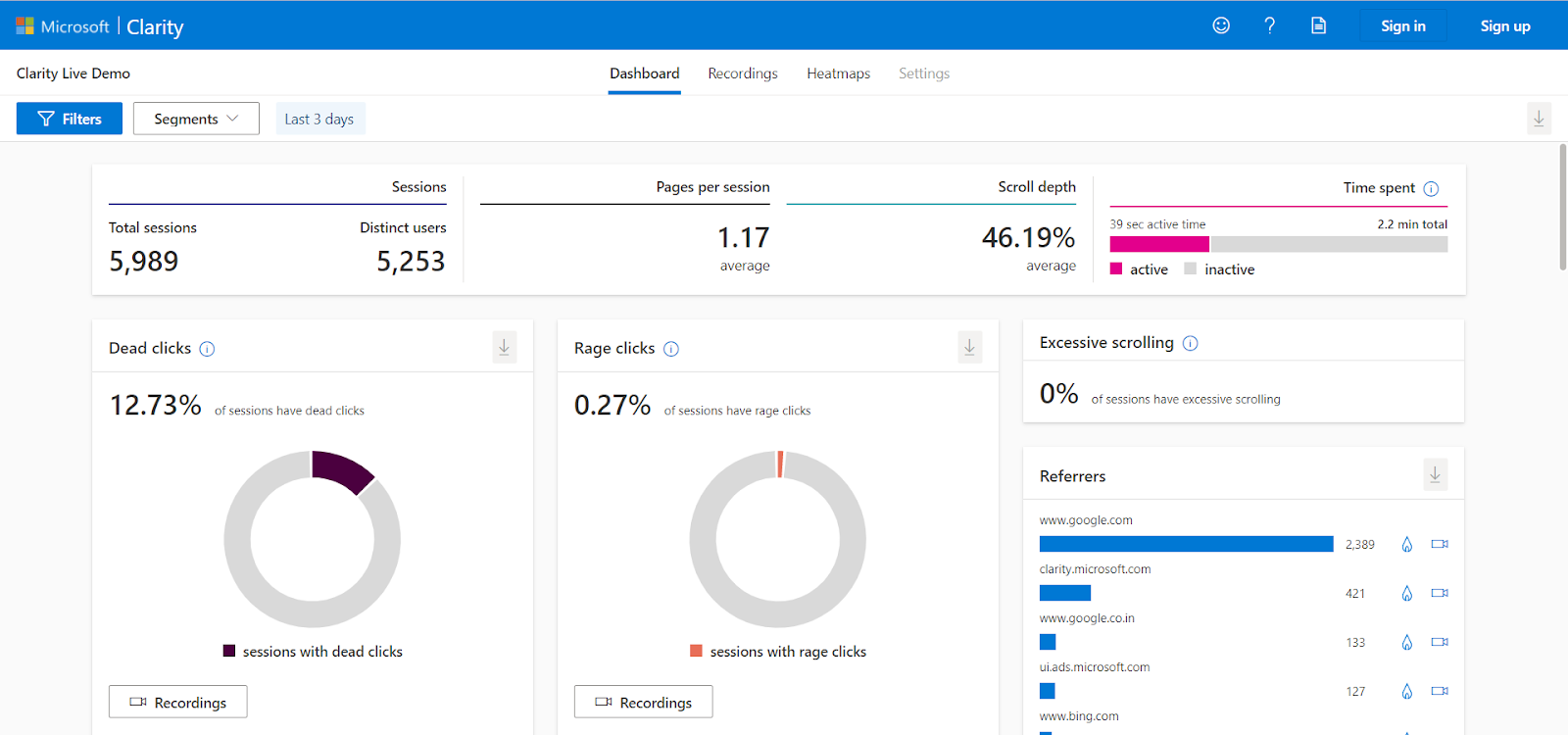This screenshot has width=1568, height=735.
Task: Click the dark purple dead clicks donut segment
Action: tap(340, 468)
